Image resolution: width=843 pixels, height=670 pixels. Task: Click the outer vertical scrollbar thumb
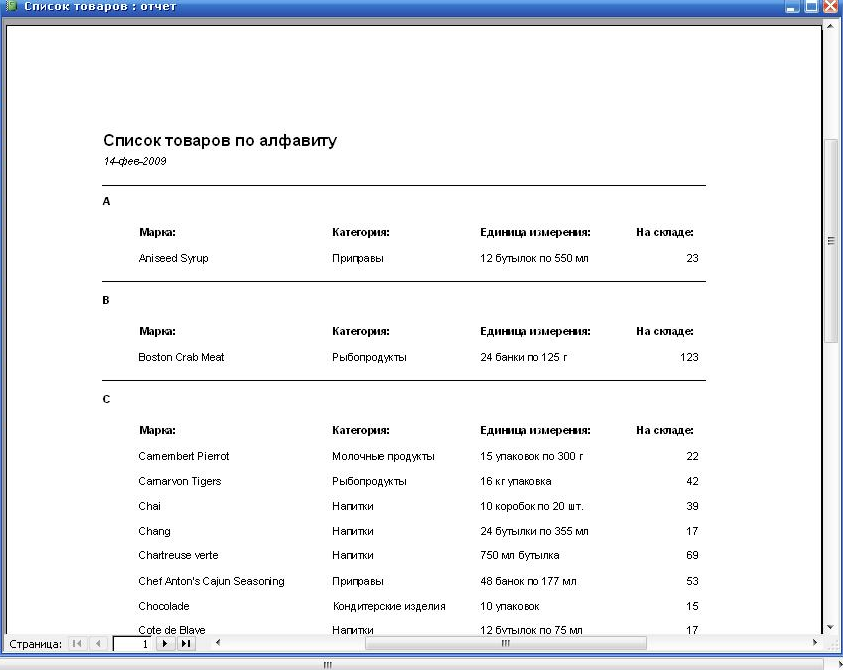tap(831, 240)
